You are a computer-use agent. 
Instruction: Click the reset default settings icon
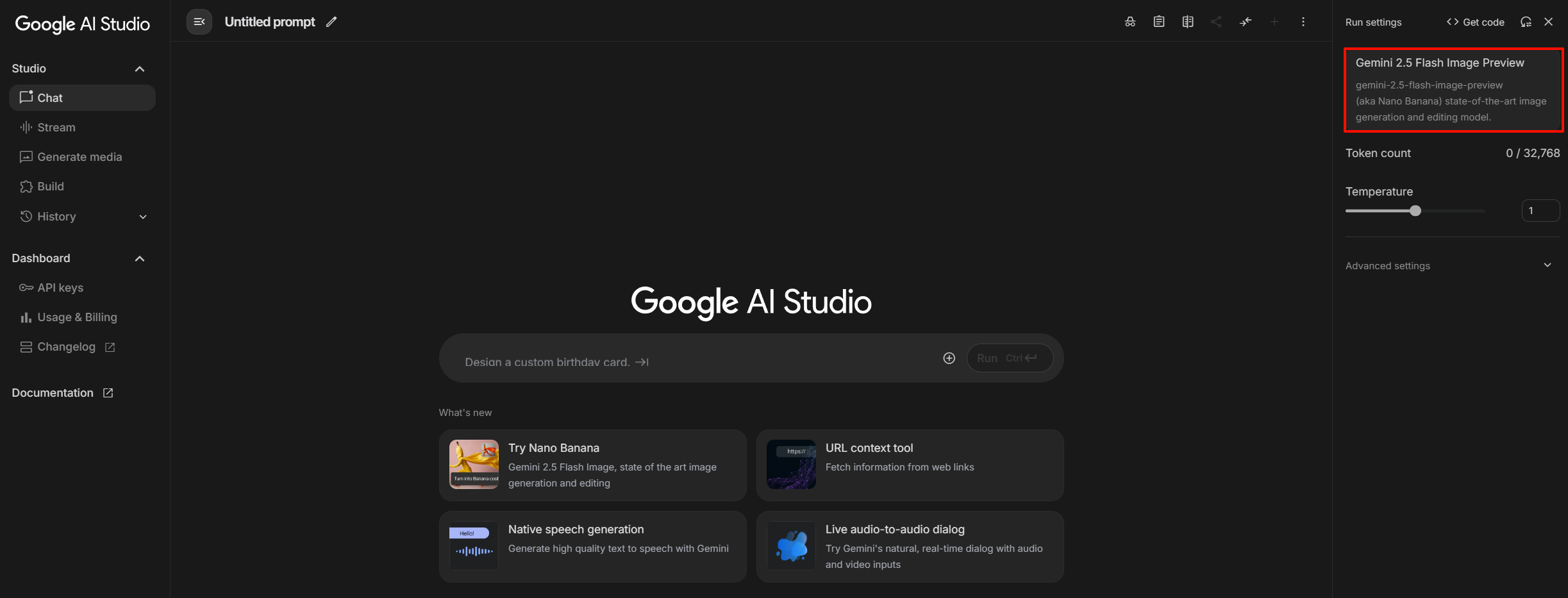pos(1526,22)
